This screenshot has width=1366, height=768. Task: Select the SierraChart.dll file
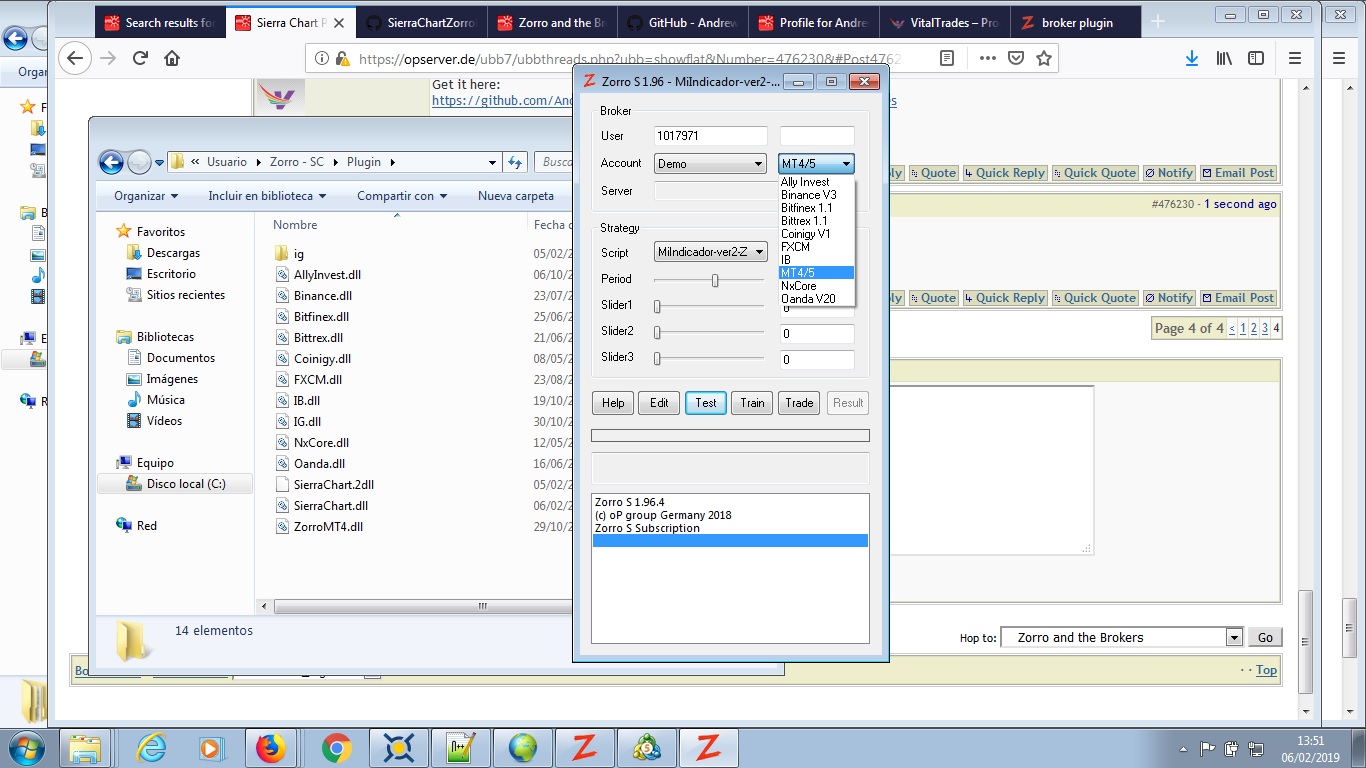click(x=330, y=506)
